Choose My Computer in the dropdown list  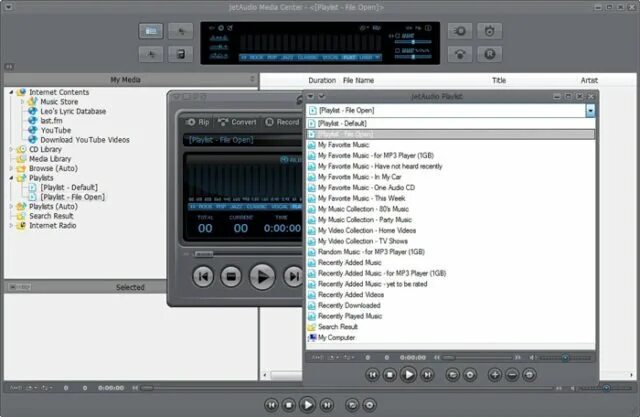click(450, 337)
